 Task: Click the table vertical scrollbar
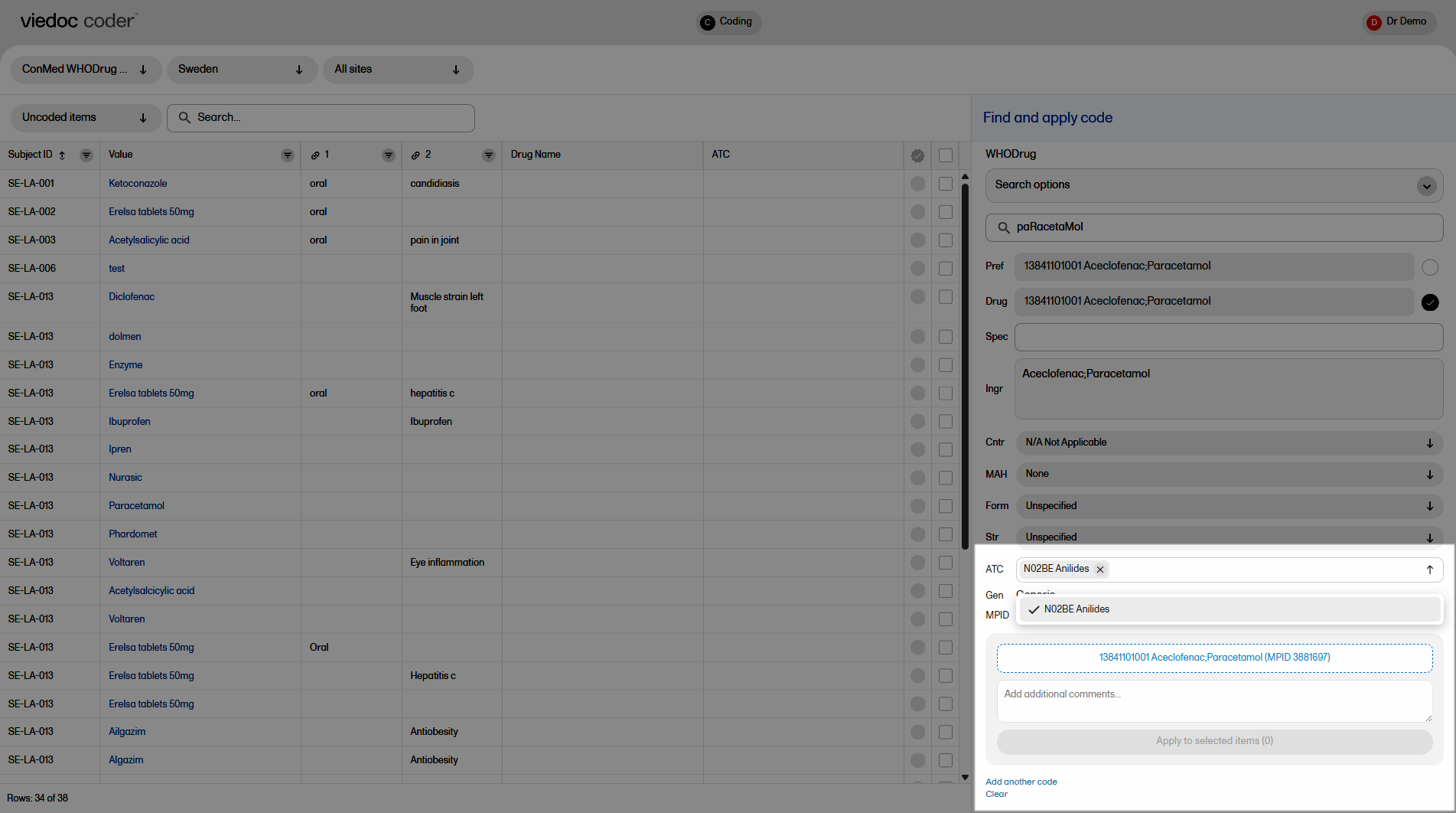(x=965, y=360)
